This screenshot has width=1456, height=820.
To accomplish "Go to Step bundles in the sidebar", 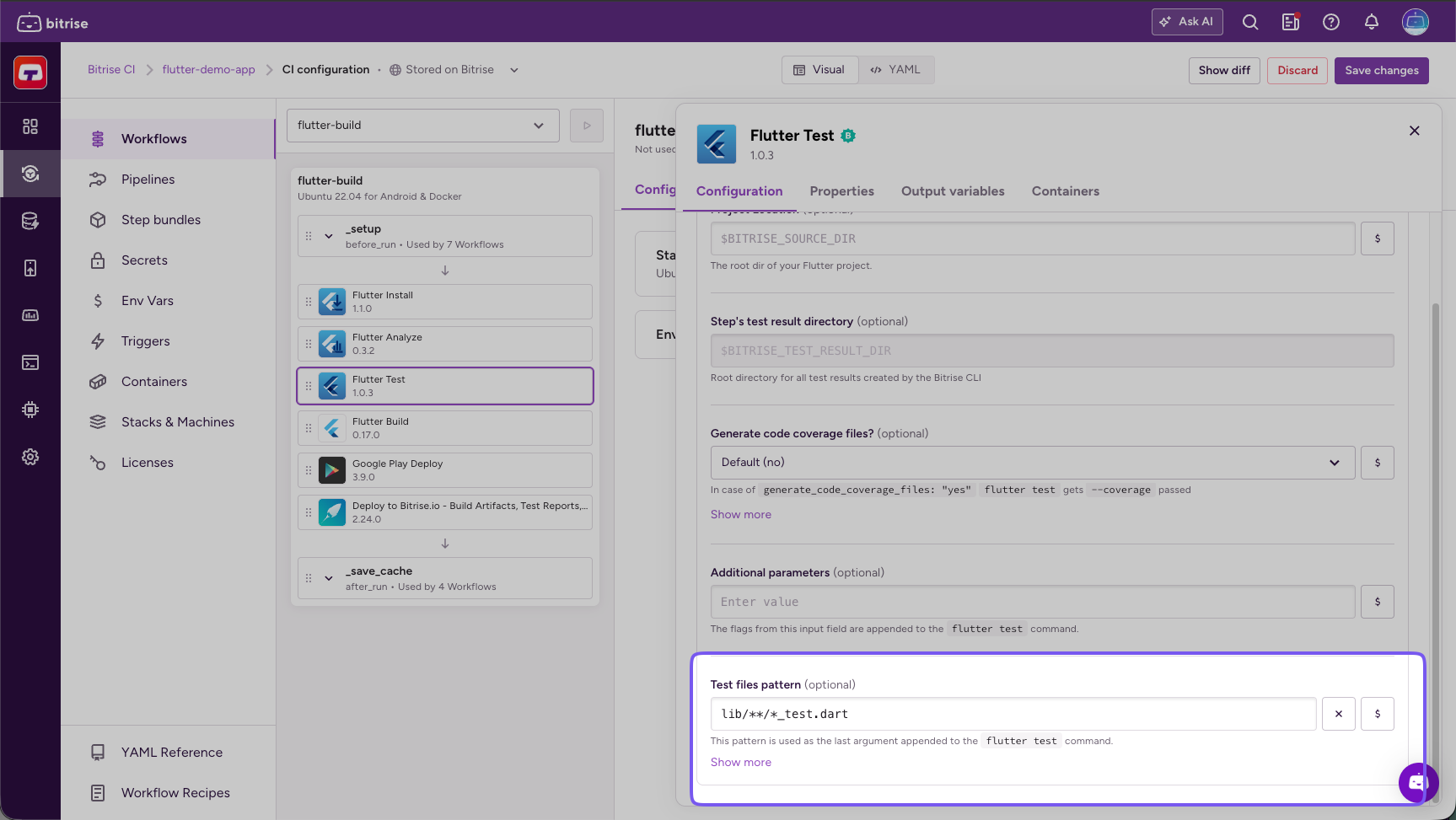I will [x=169, y=220].
